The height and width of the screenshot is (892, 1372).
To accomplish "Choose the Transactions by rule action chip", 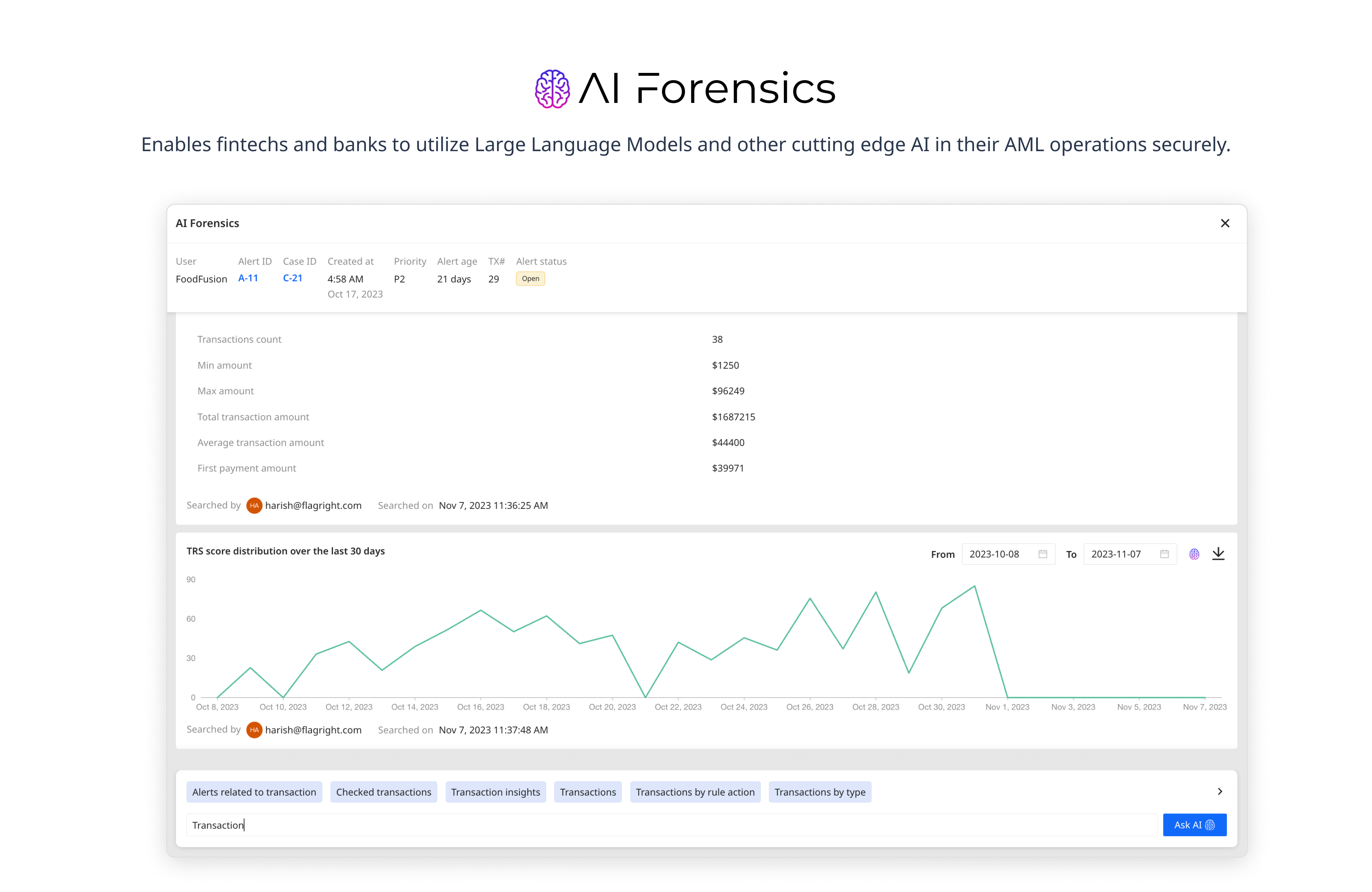I will coord(695,792).
